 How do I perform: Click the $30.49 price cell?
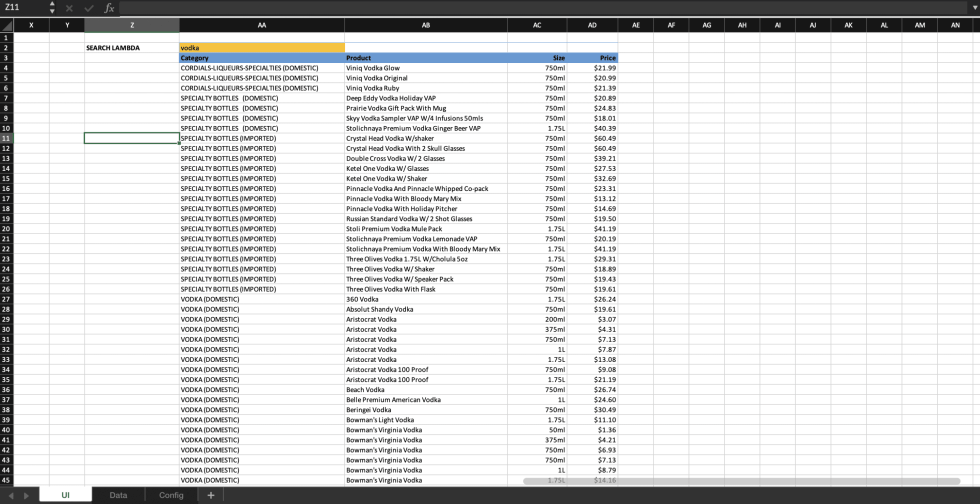[592, 410]
